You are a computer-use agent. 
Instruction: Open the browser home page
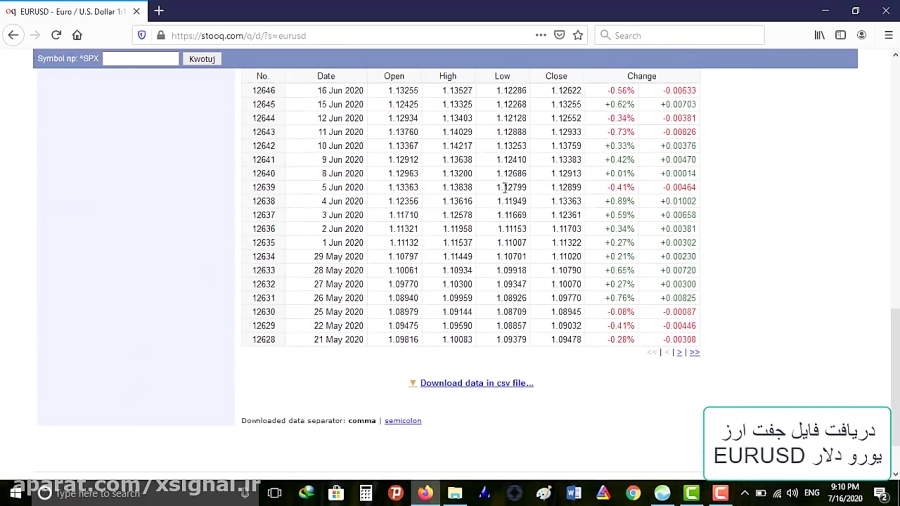point(77,35)
